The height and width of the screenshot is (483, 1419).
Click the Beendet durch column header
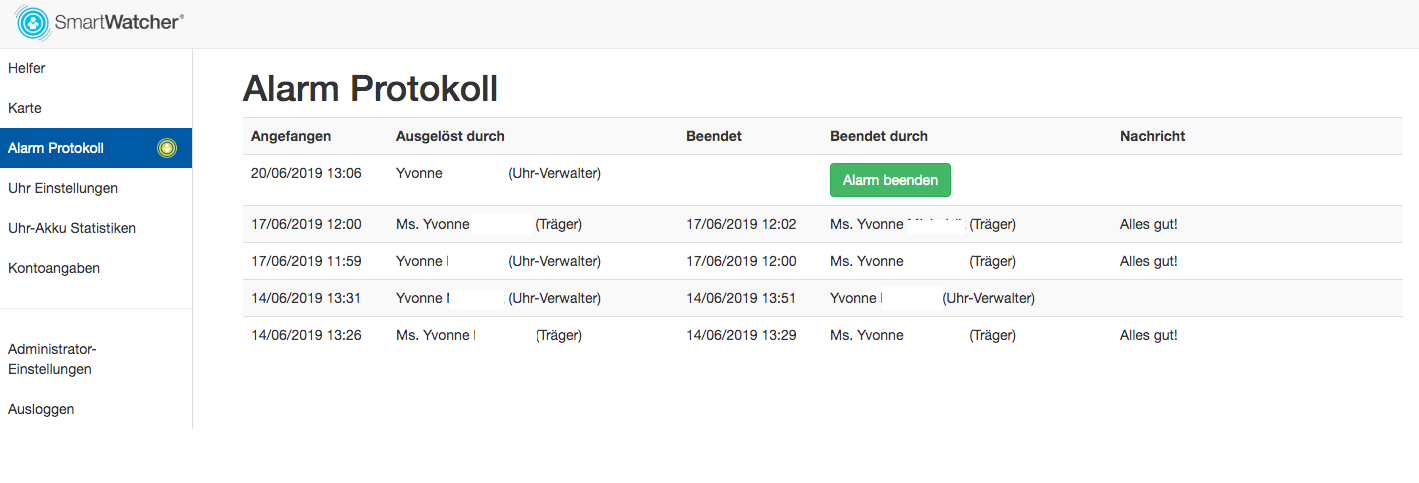(x=879, y=136)
